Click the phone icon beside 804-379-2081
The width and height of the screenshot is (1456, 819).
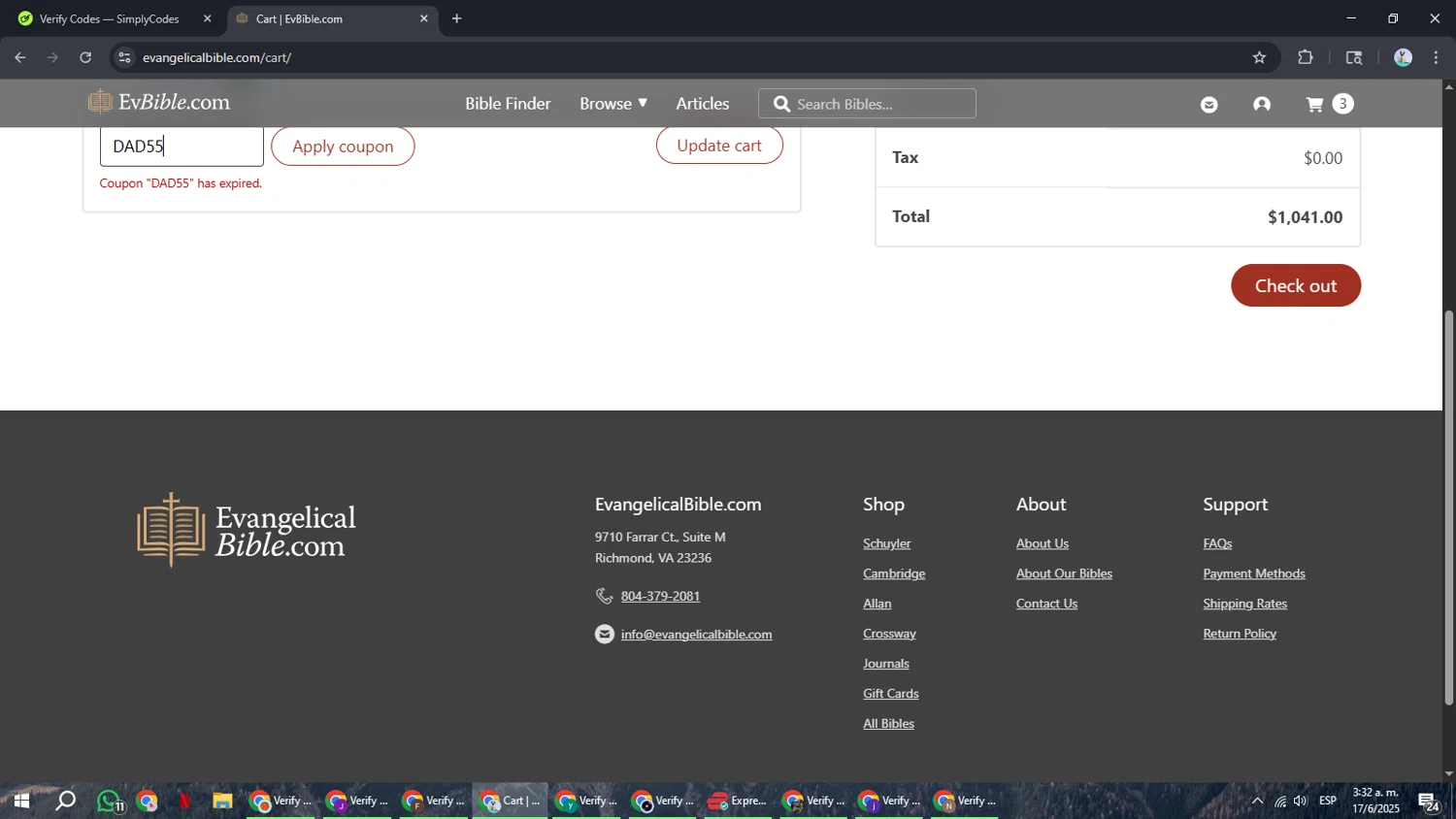[x=604, y=596]
